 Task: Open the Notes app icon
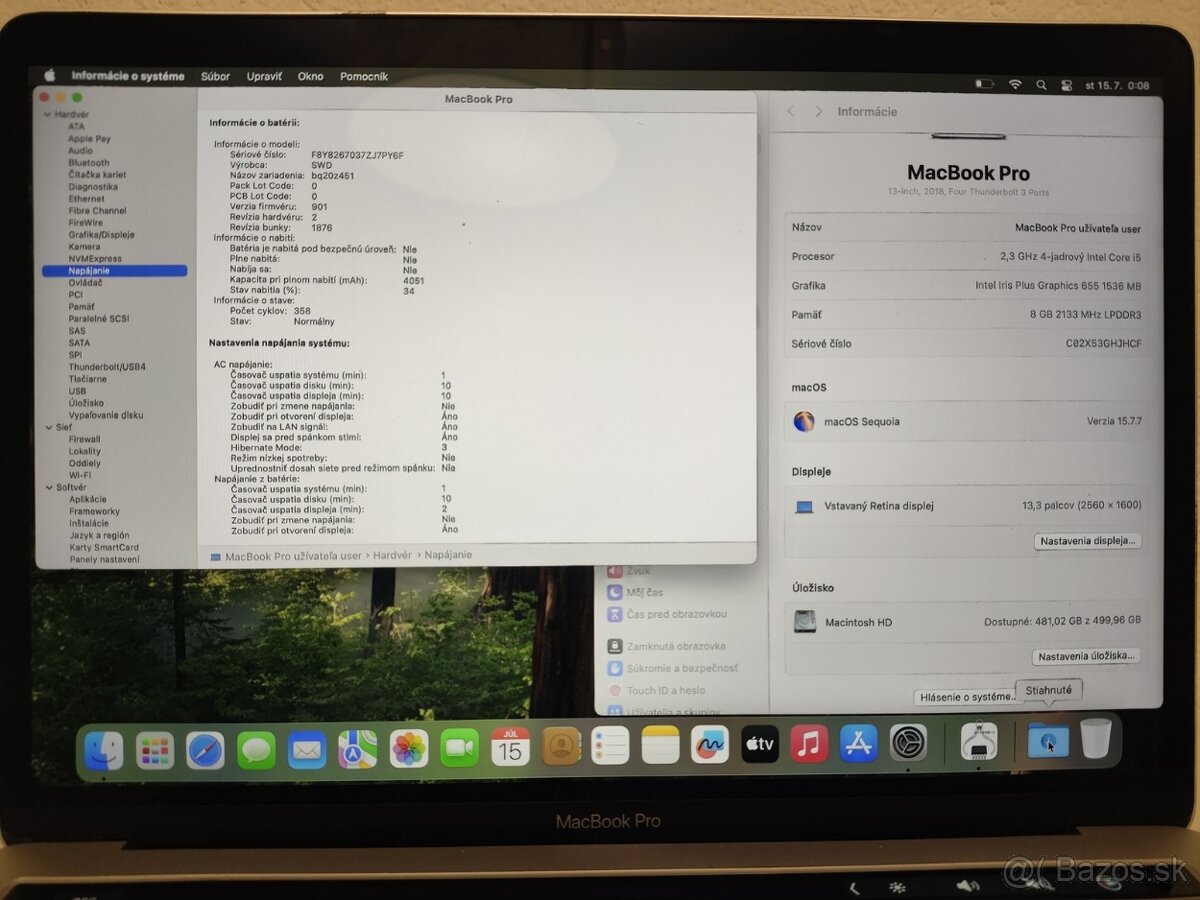[x=660, y=744]
